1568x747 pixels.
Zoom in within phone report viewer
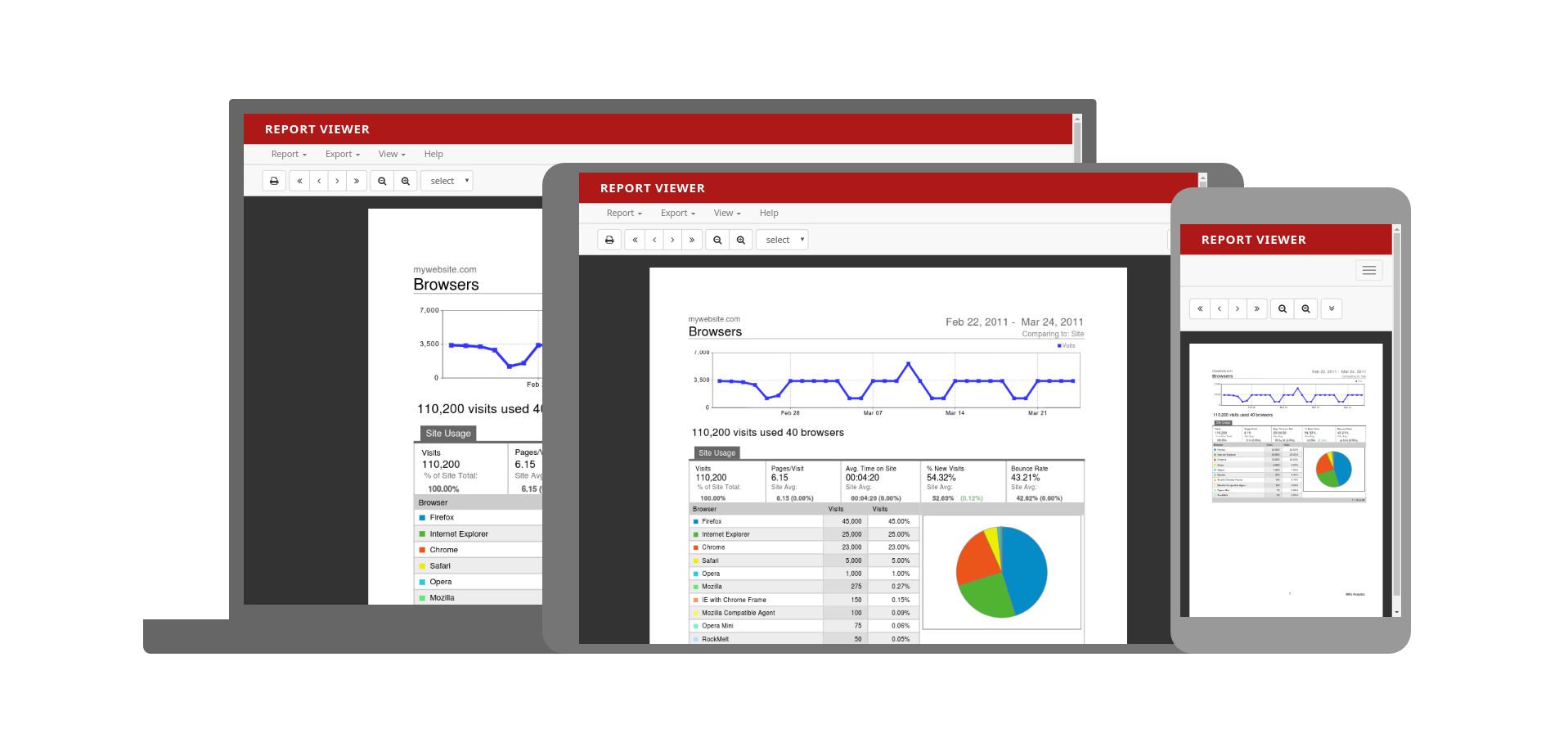(x=1306, y=308)
